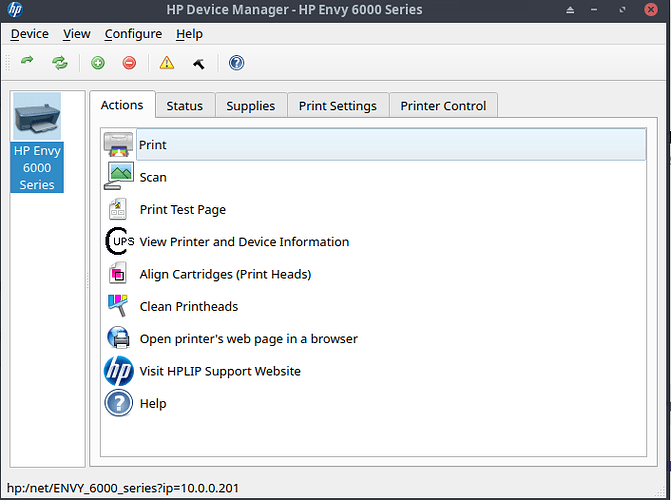Click the hammer icon in the toolbar
Screen dimensions: 671x500
click(199, 63)
